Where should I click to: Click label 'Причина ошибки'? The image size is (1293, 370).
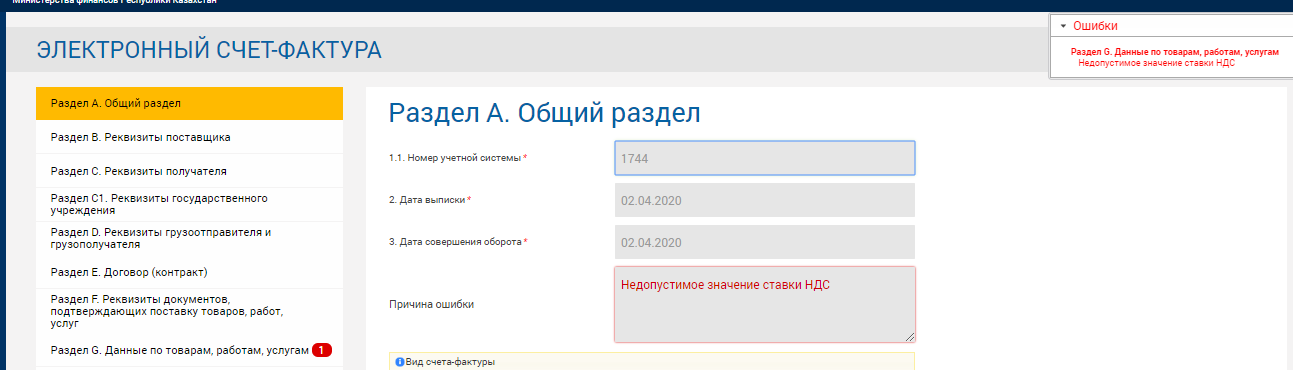click(431, 304)
